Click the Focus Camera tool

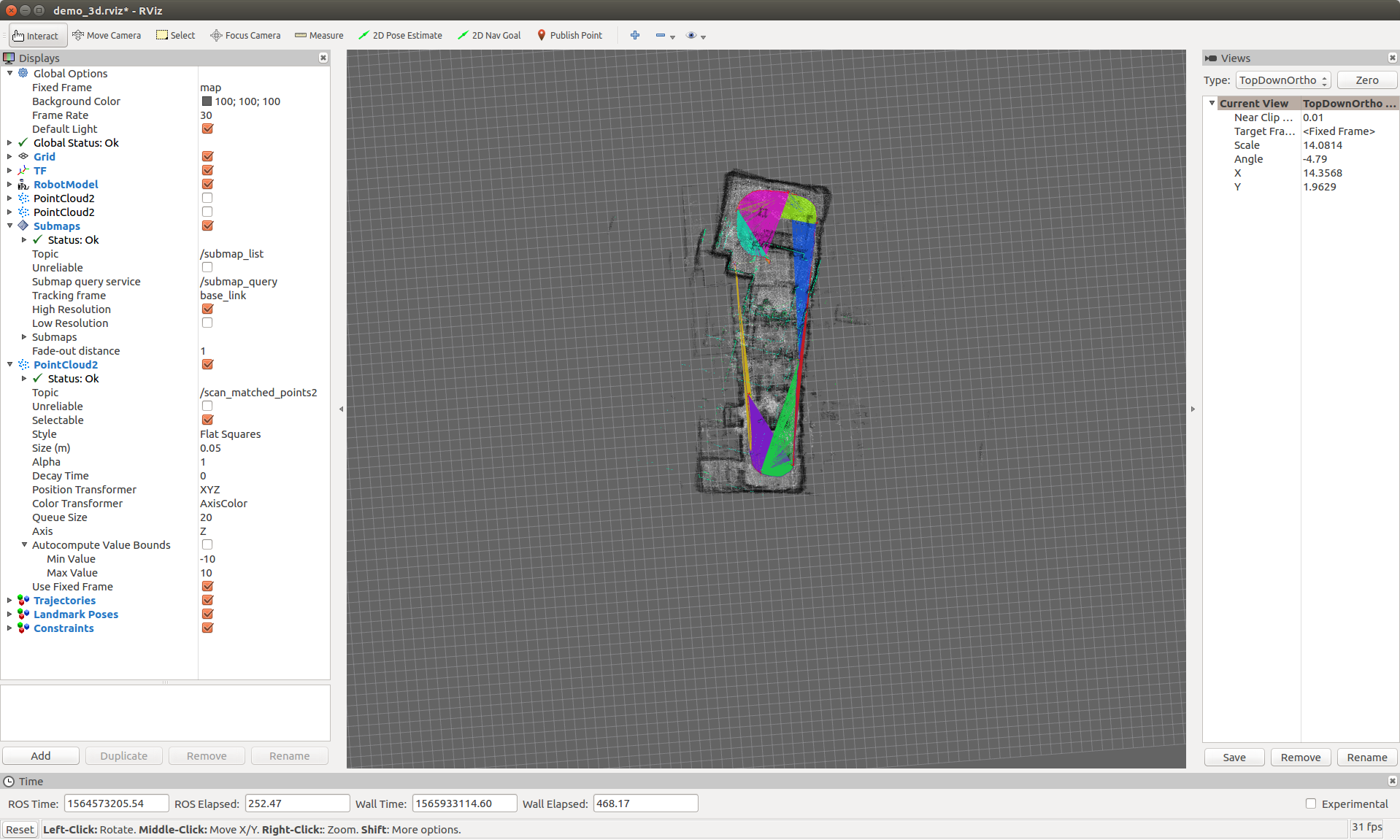(x=245, y=35)
